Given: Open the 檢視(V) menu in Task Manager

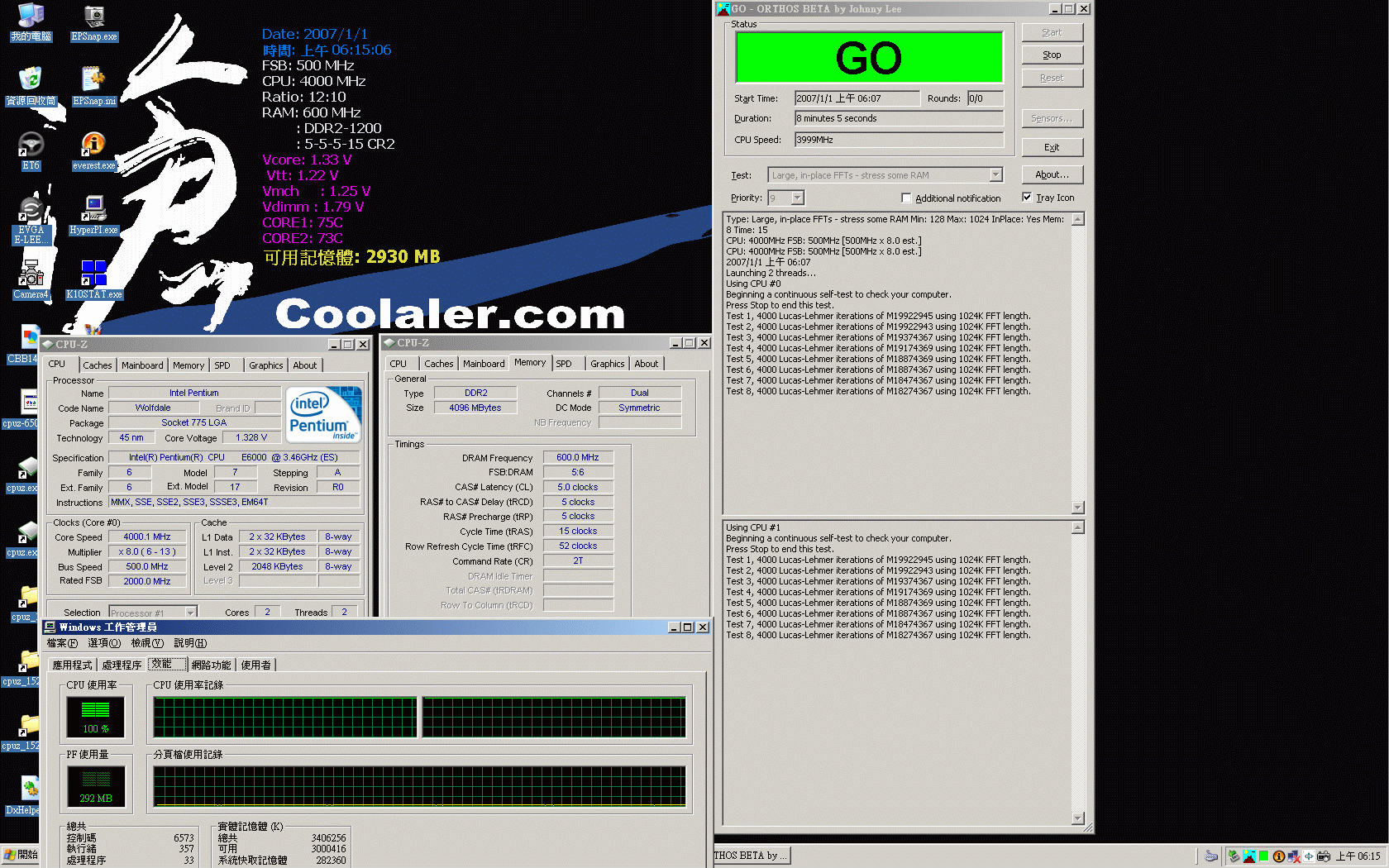Looking at the screenshot, I should [x=147, y=643].
